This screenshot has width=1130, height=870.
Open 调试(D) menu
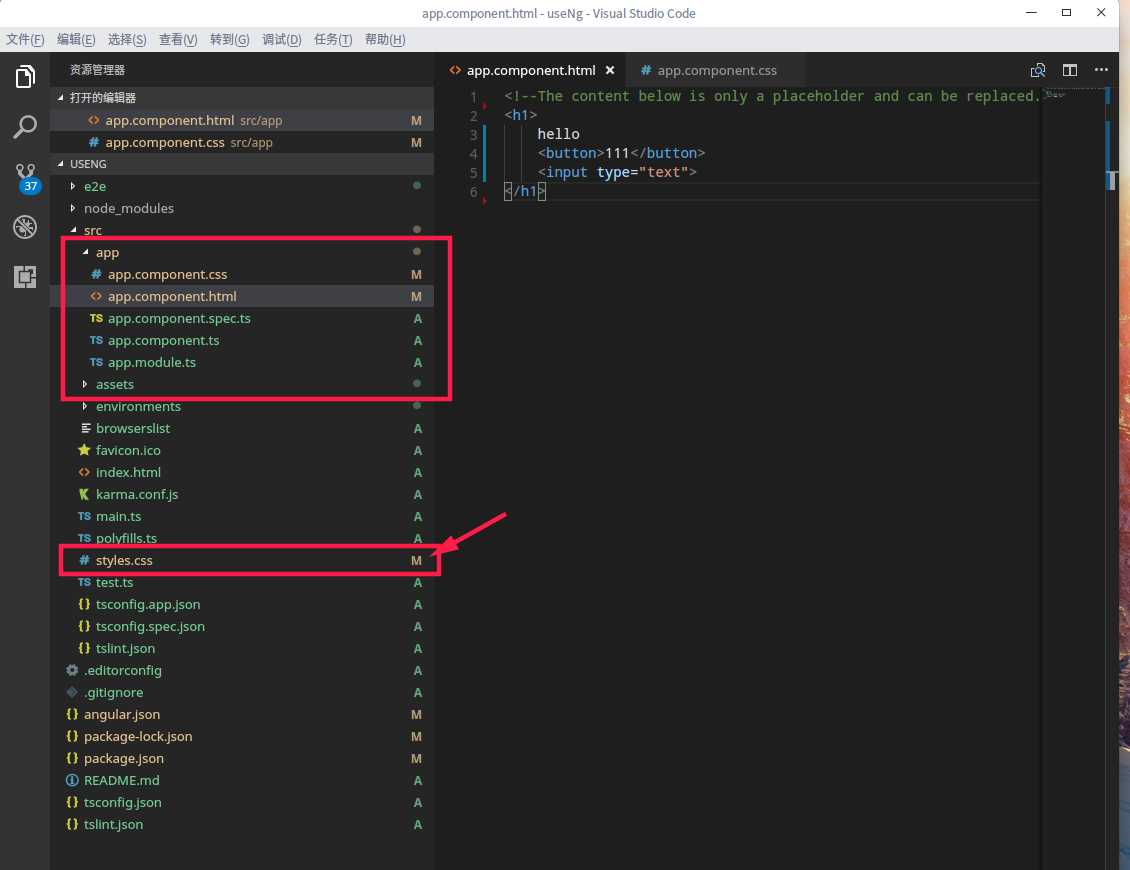281,40
